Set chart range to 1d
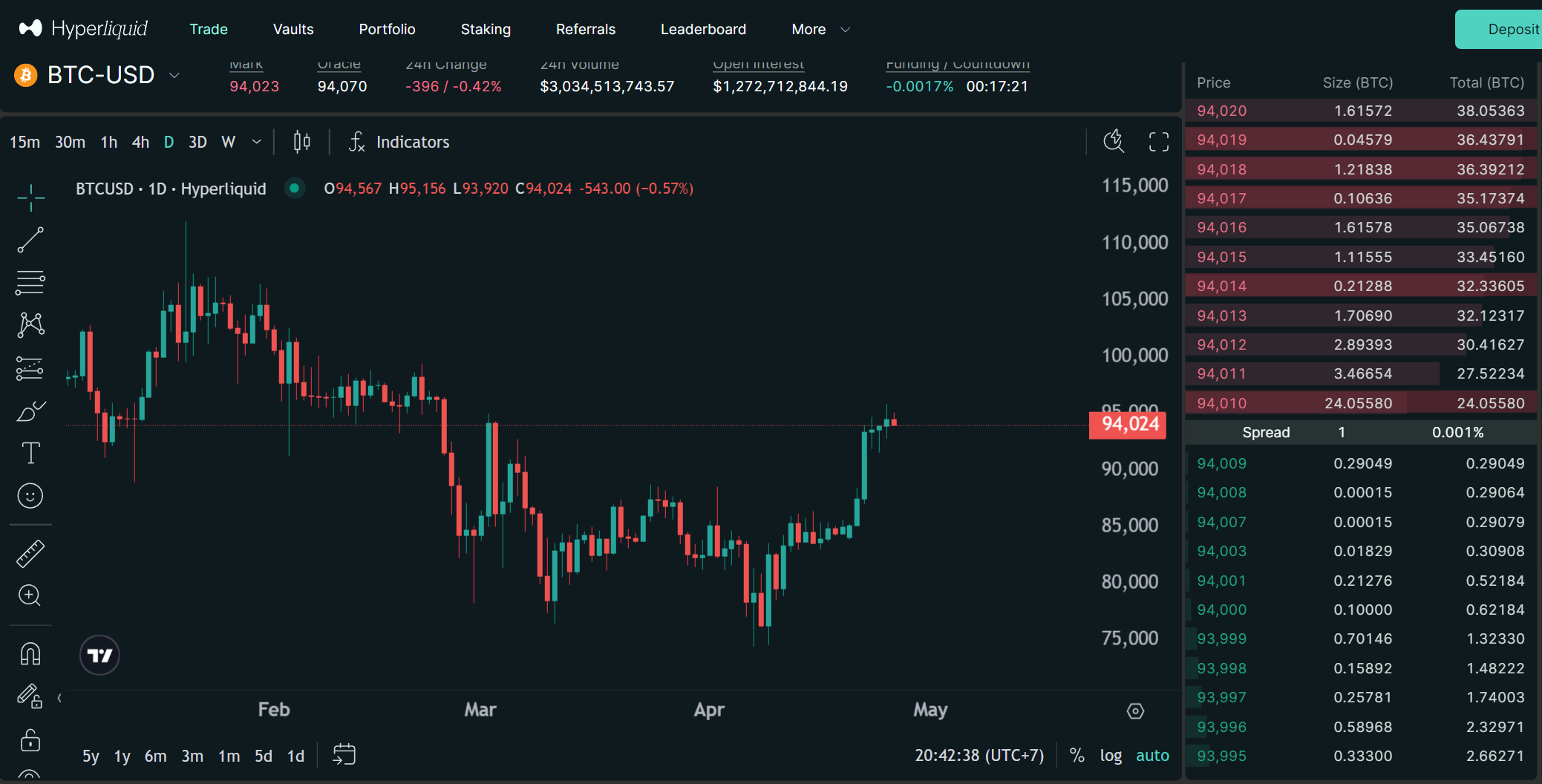 coord(295,756)
